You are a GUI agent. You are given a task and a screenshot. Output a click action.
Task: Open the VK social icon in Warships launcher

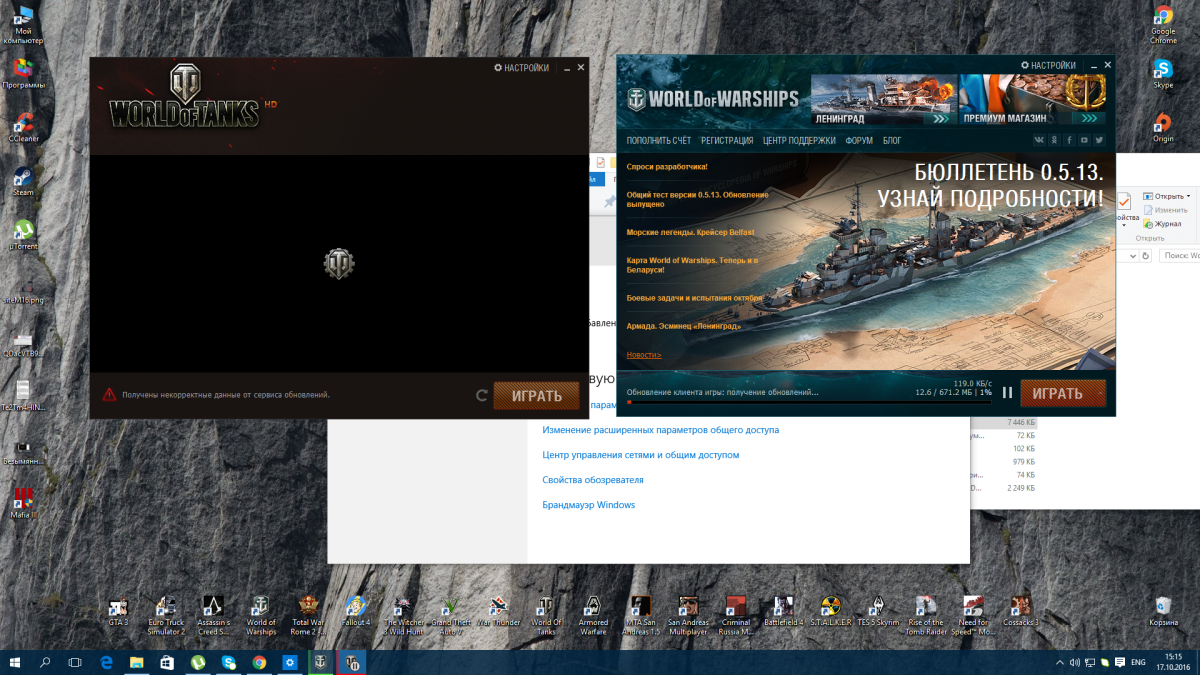click(x=1041, y=141)
